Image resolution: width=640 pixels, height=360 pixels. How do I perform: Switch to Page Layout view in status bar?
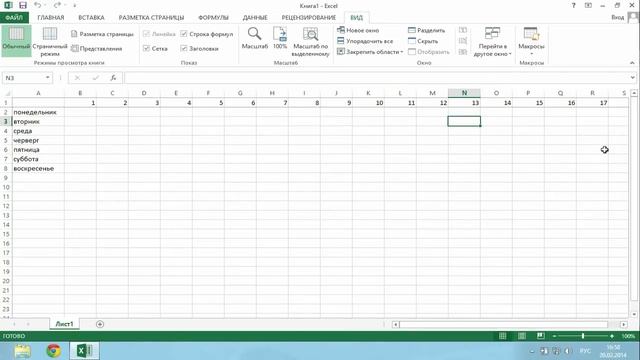[x=522, y=336]
